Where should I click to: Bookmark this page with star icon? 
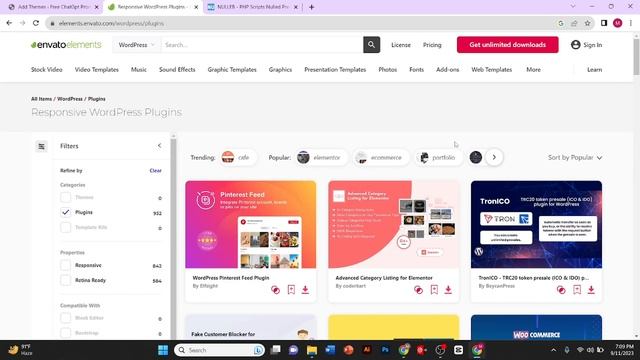(x=587, y=23)
